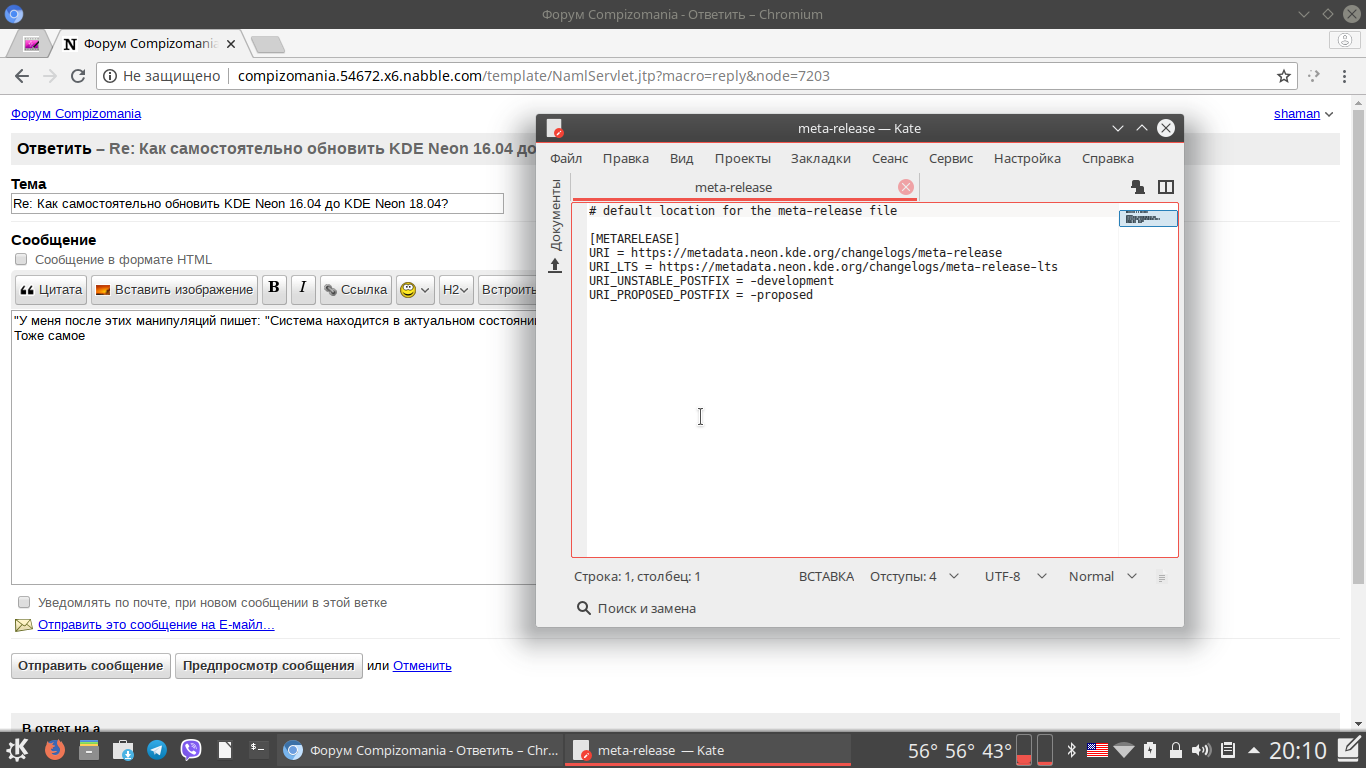The image size is (1366, 768).
Task: Open Kate quick open documents icon
Action: (1138, 187)
